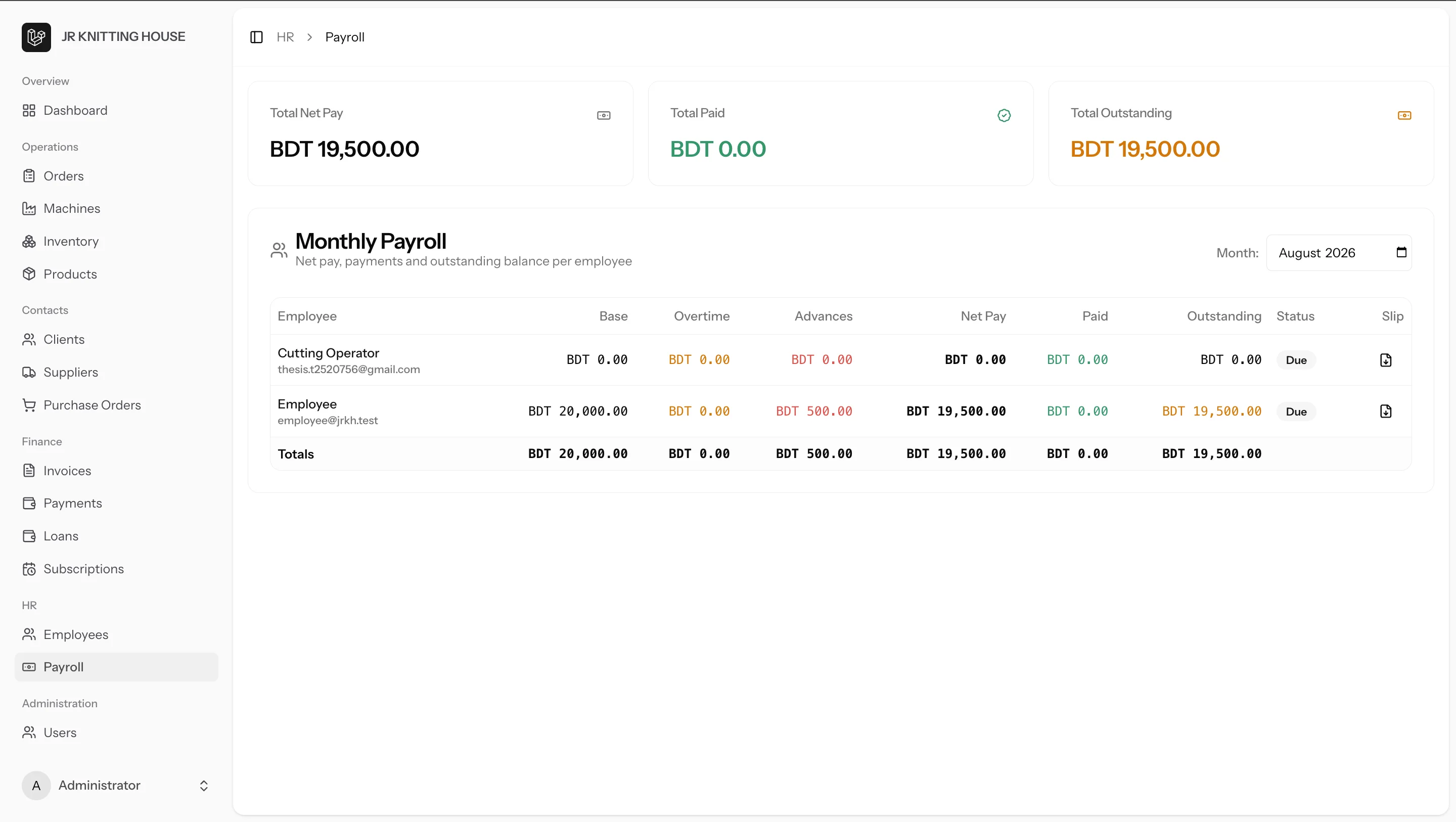Click the orange BDT 19,500.00 outstanding cell
Viewport: 1456px width, 822px height.
coord(1212,412)
